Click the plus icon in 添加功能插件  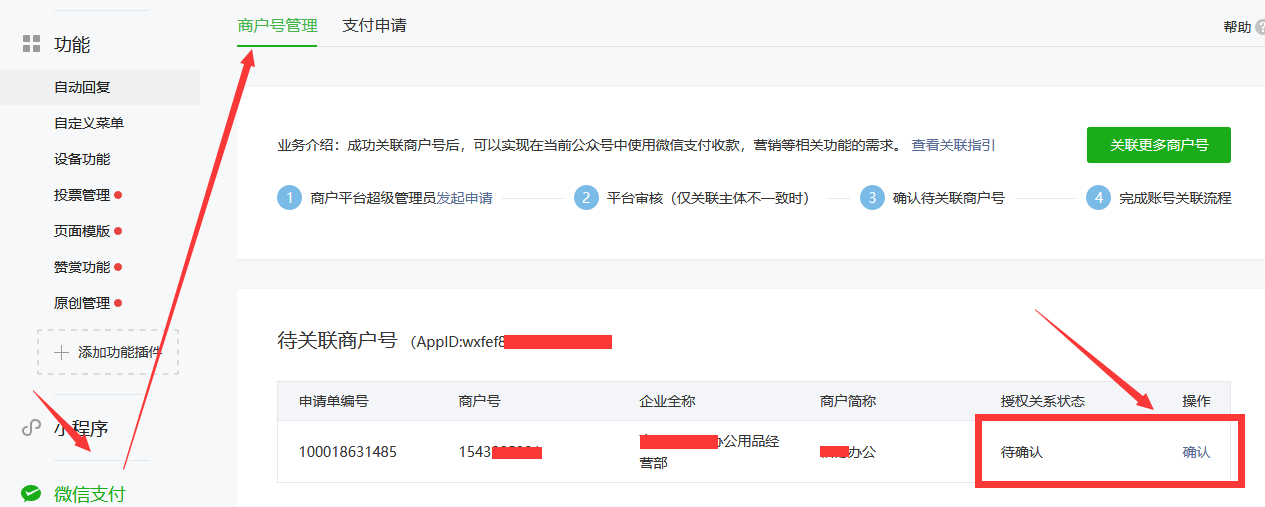tap(61, 352)
